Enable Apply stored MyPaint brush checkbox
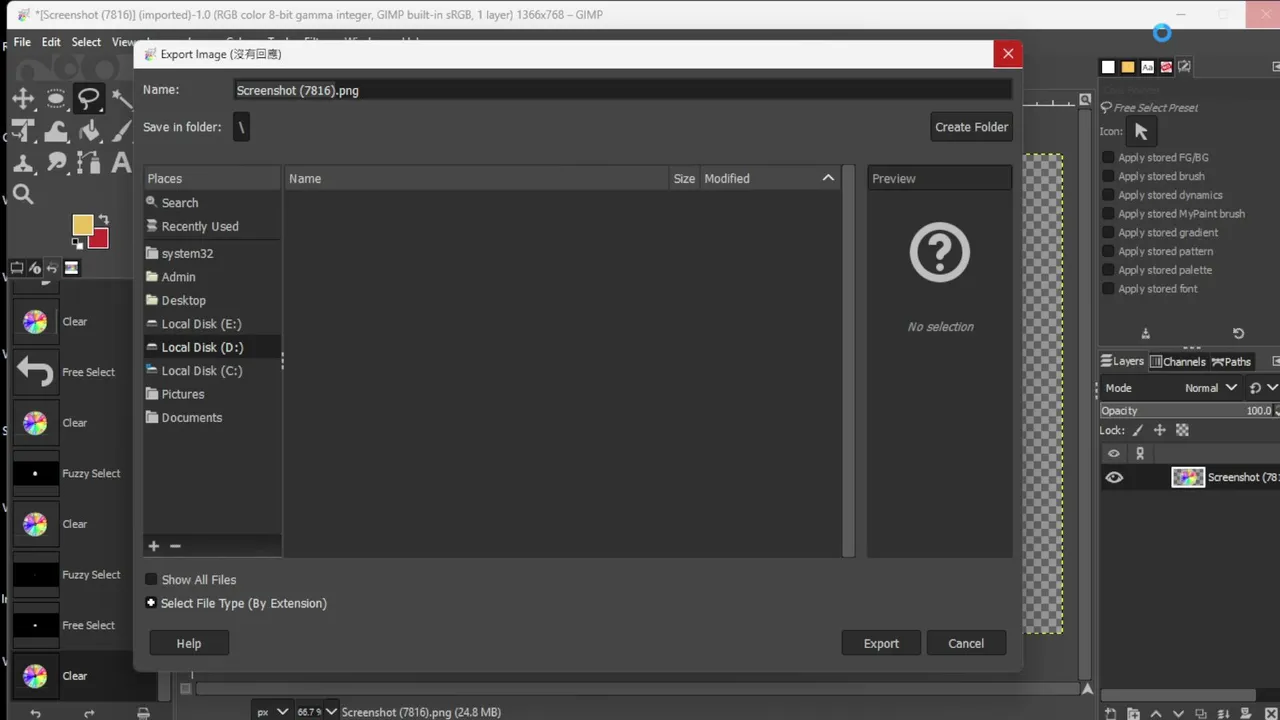 click(x=1108, y=214)
